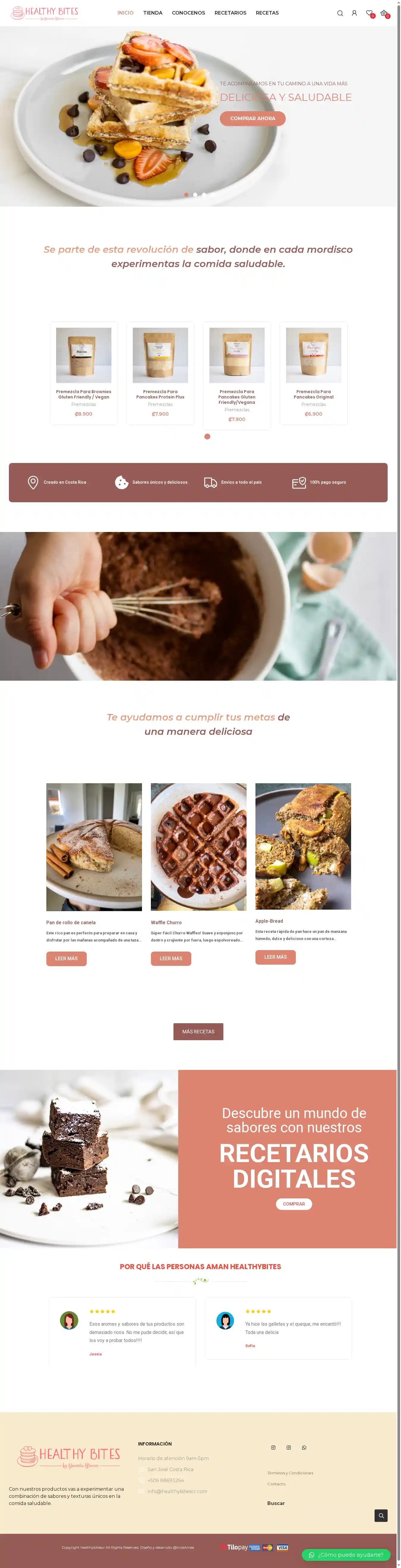Open the user account icon
Viewport: 401px width, 1568px height.
(x=354, y=13)
